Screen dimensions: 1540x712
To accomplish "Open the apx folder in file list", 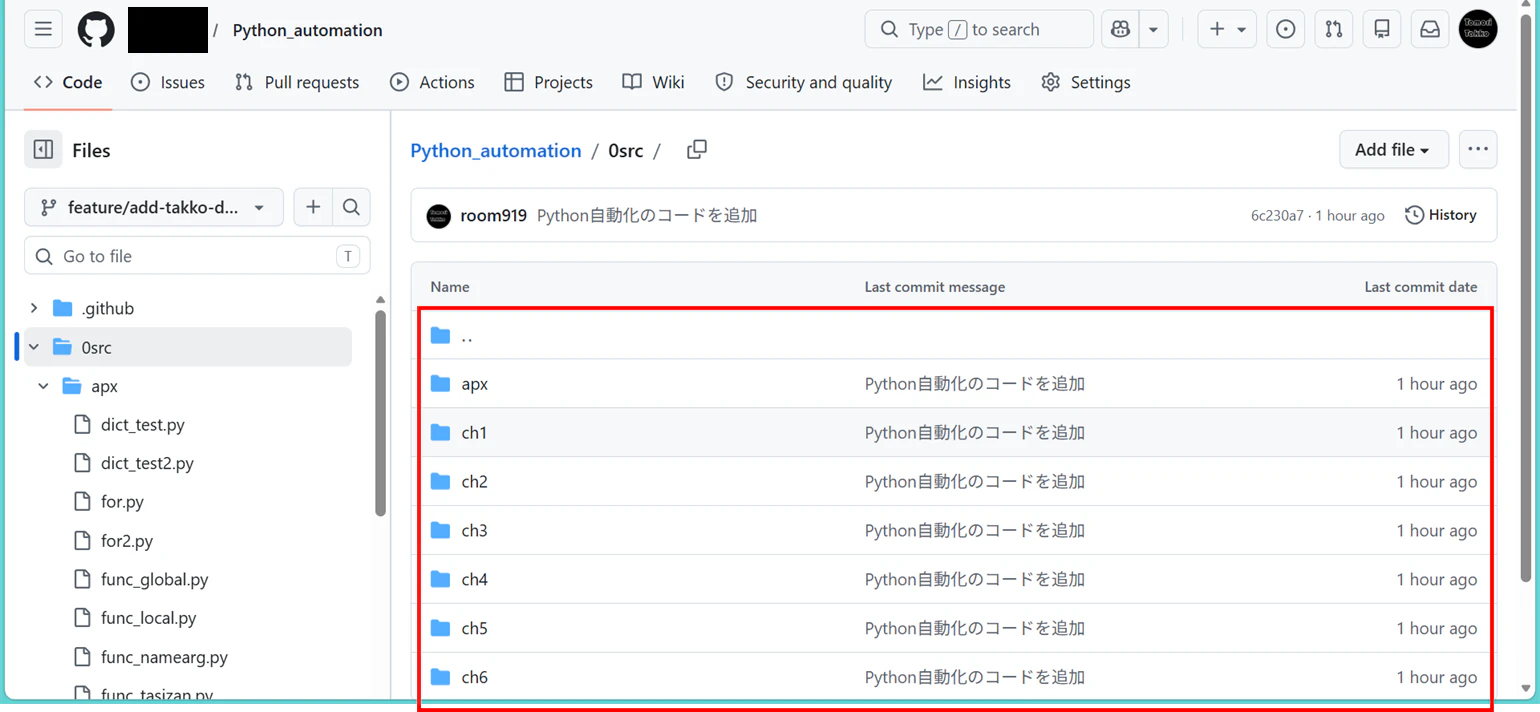I will pos(475,384).
